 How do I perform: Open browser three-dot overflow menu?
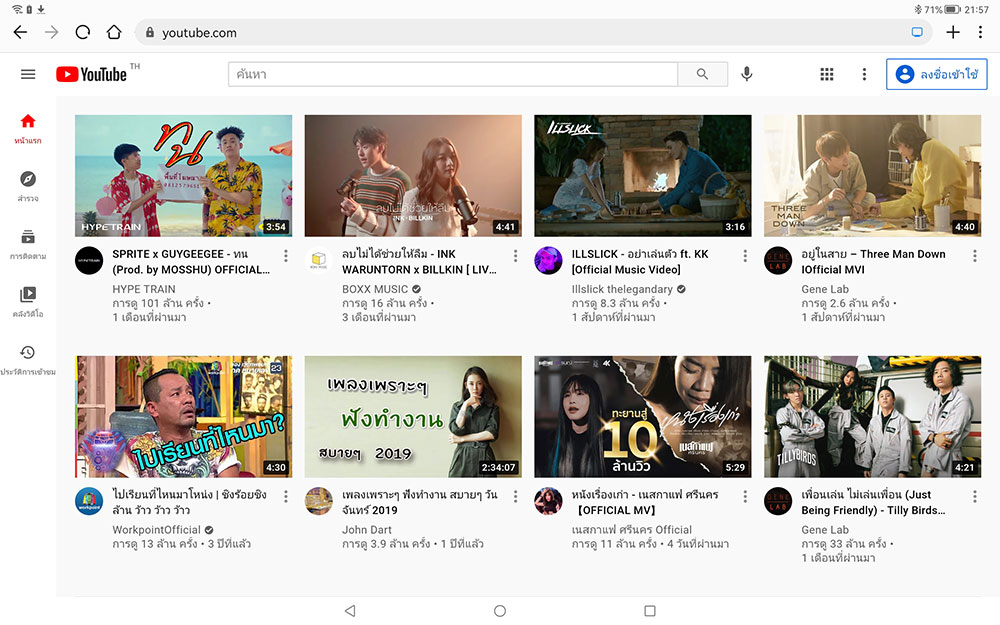click(981, 32)
